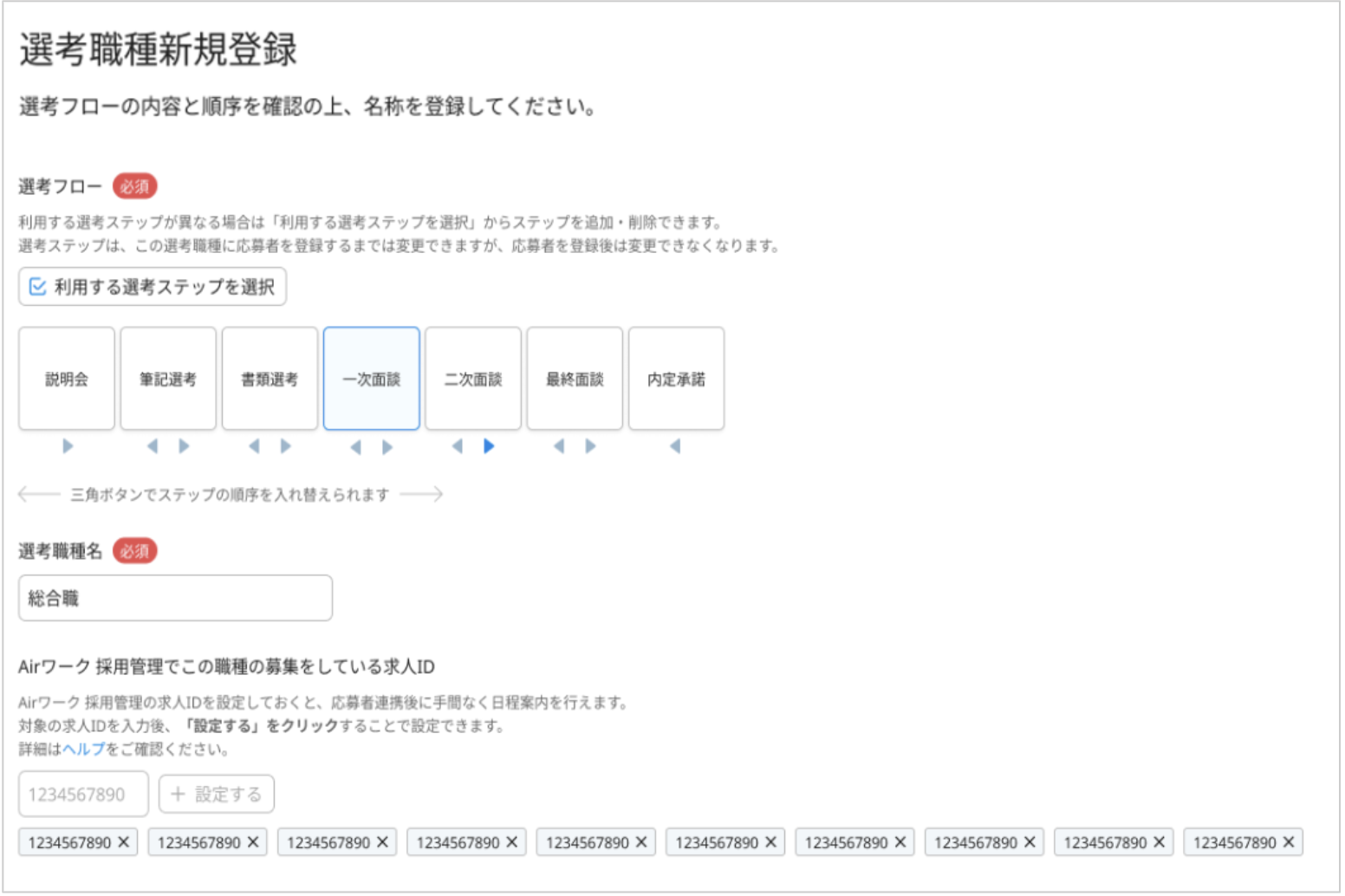This screenshot has width=1345, height=896.
Task: Move 書類選考 step left with triangle
Action: point(254,446)
